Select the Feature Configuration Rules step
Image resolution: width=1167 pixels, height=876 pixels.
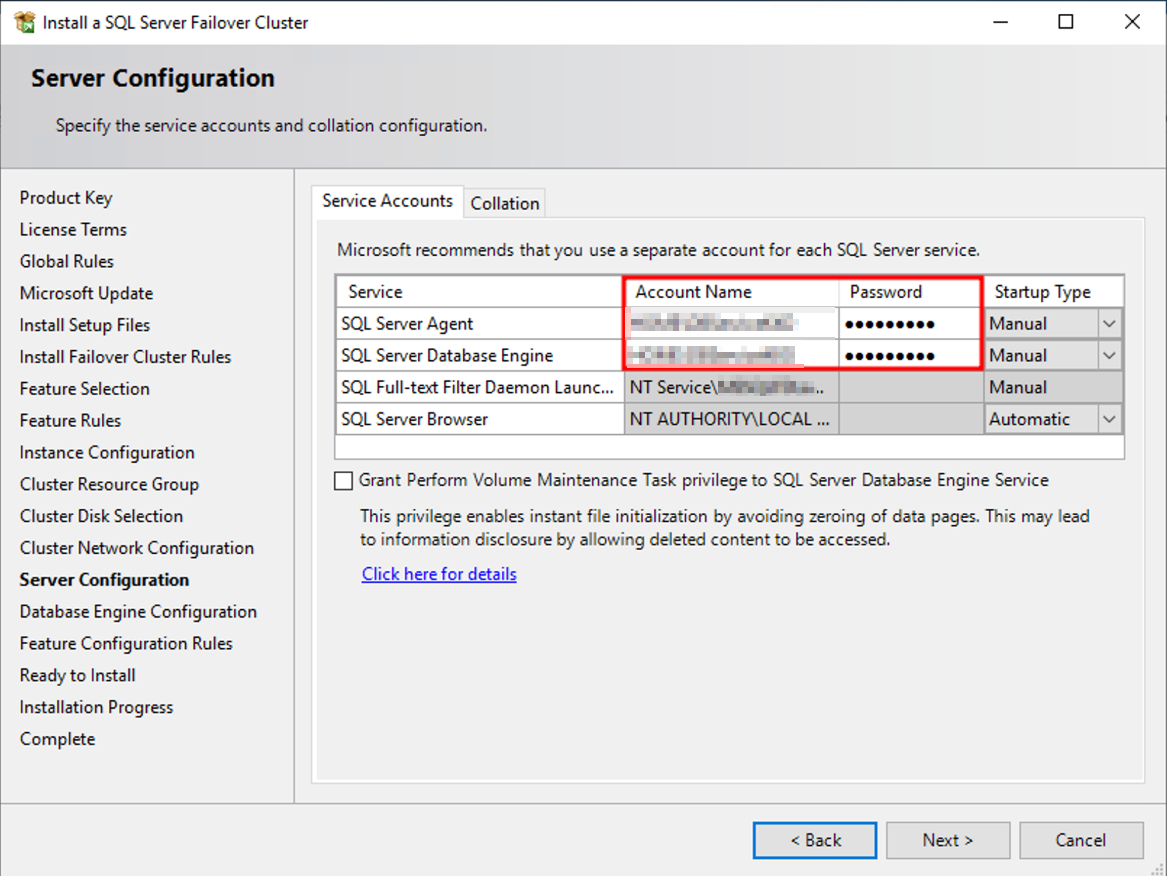(126, 644)
